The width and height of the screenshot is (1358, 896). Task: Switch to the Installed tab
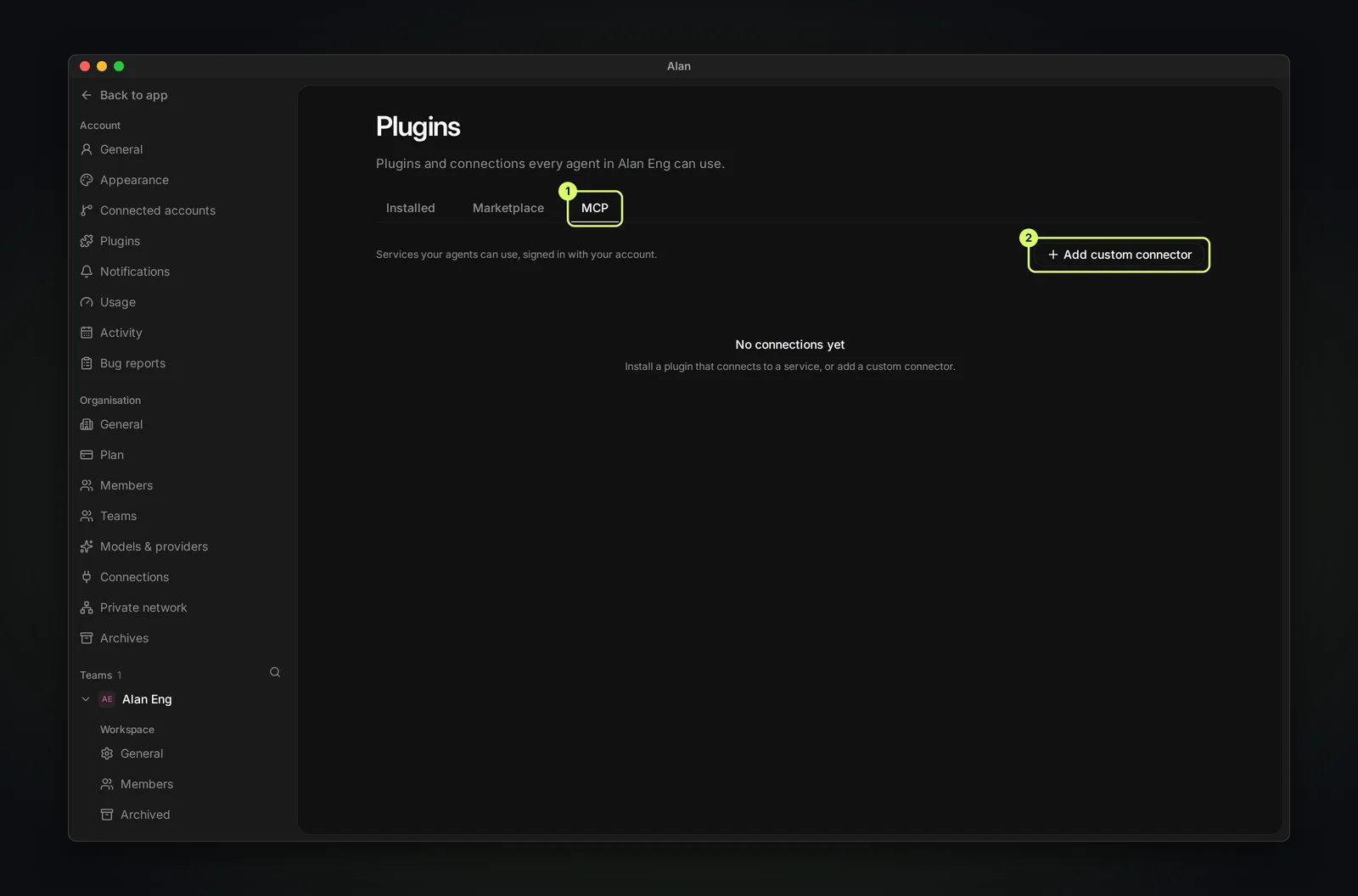411,208
